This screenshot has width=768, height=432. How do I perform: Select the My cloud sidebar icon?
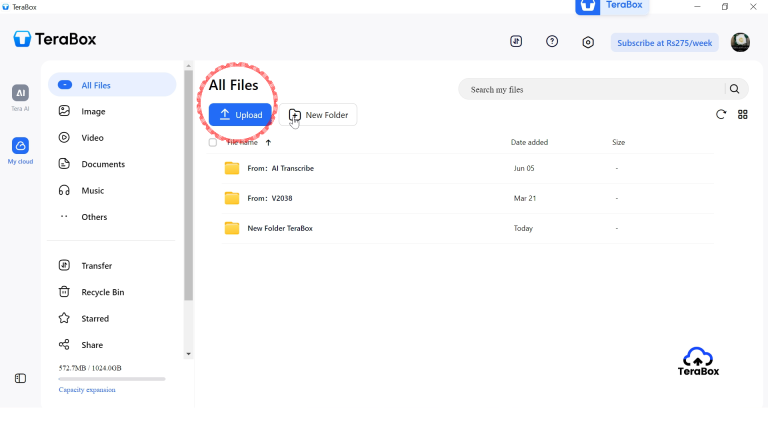click(20, 146)
